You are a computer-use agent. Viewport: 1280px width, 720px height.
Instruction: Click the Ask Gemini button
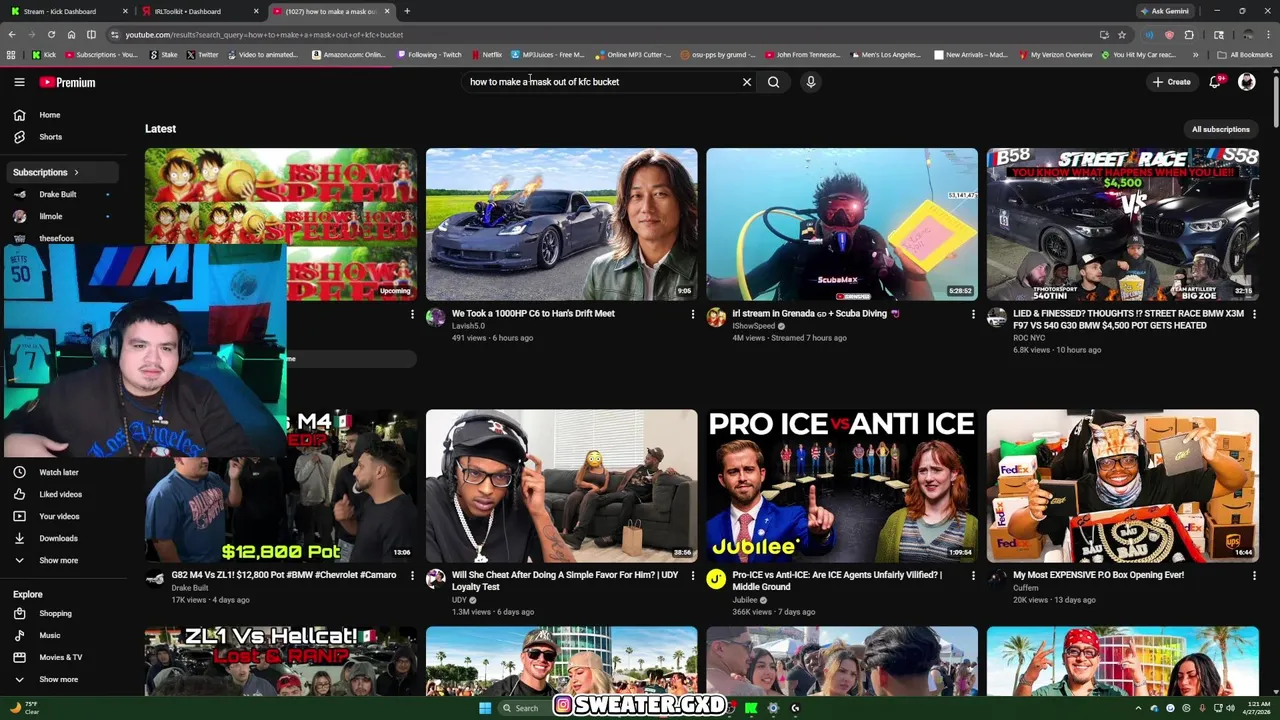coord(1165,11)
